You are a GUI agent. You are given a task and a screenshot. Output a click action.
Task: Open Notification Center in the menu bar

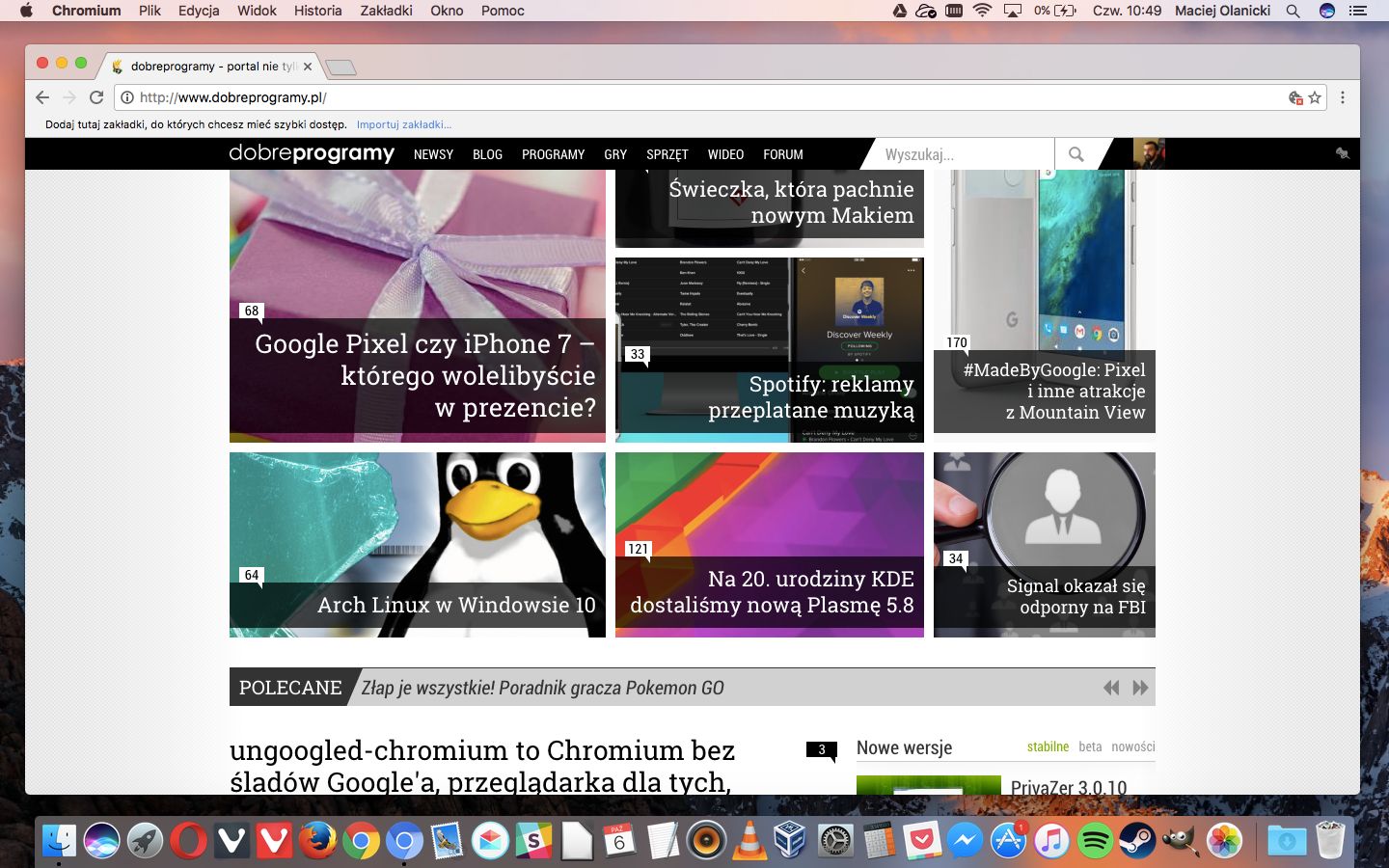coord(1358,11)
